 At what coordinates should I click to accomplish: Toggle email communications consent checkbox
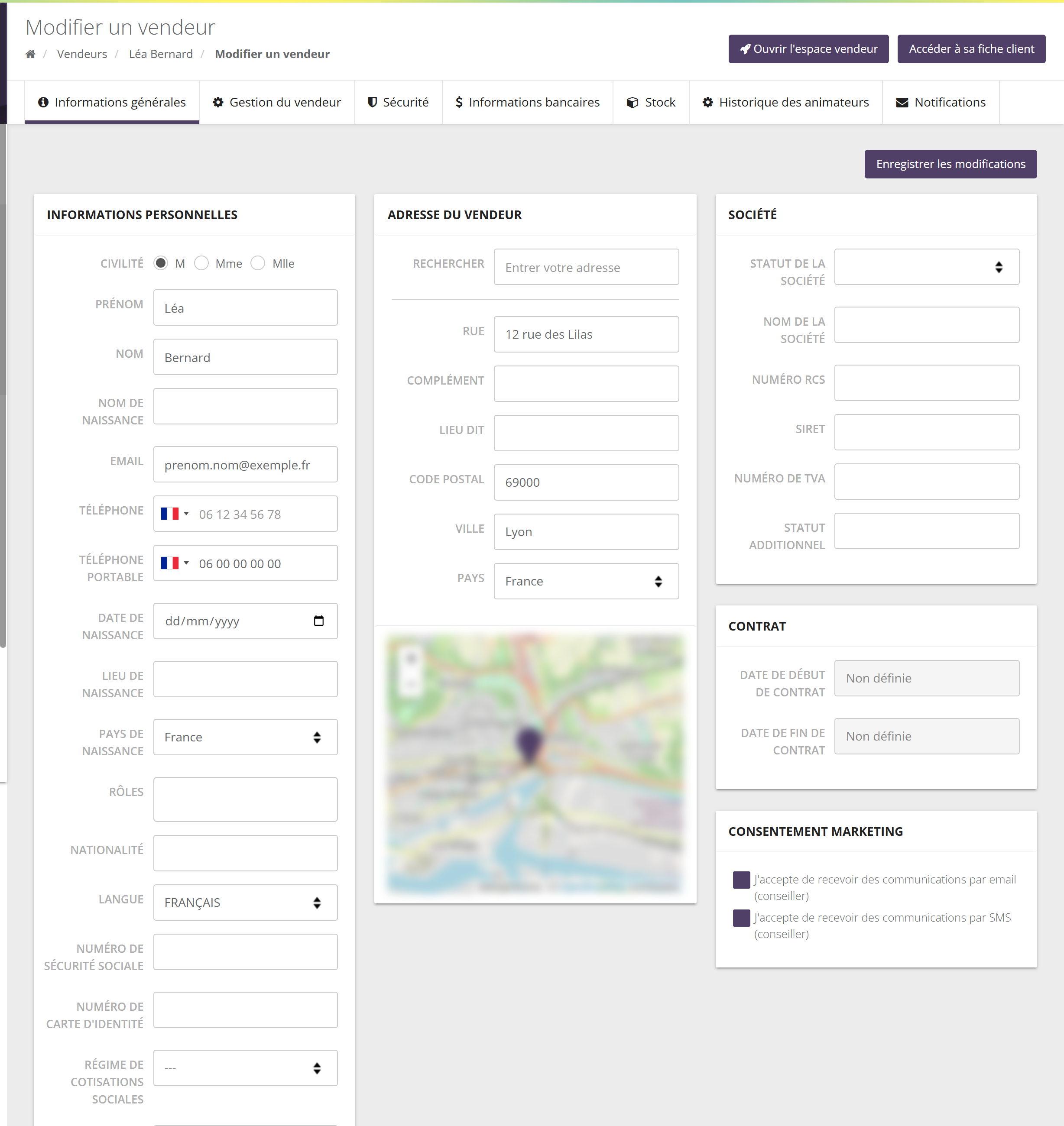(741, 880)
